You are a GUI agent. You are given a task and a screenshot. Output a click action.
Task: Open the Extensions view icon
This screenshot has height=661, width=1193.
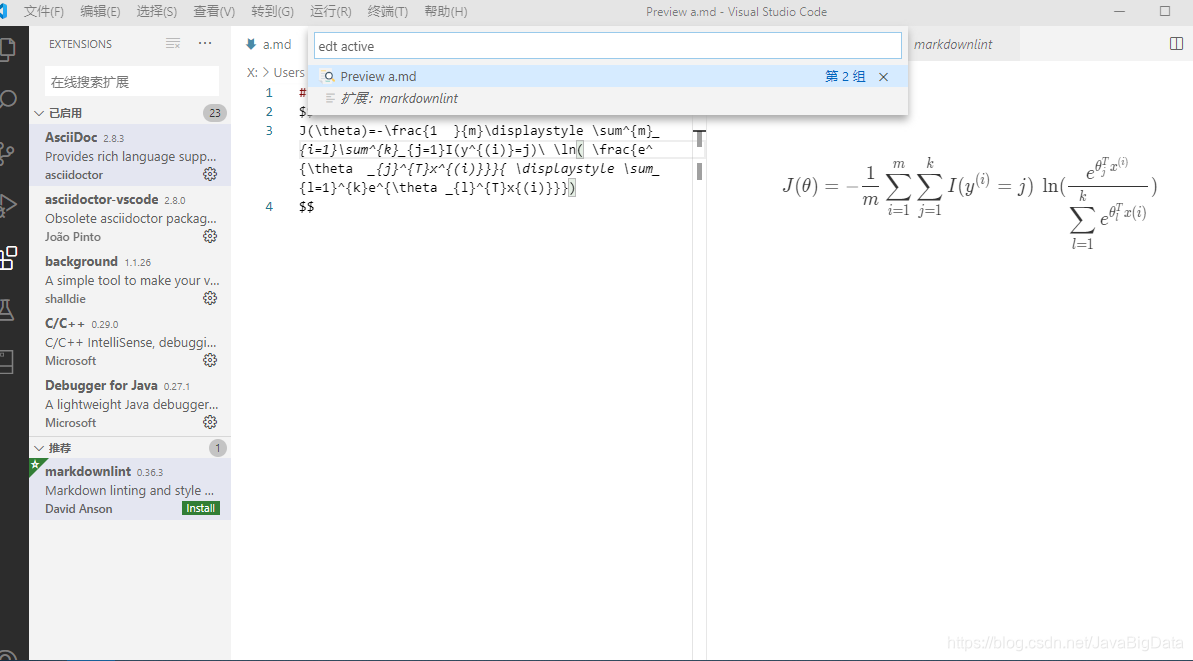click(8, 257)
